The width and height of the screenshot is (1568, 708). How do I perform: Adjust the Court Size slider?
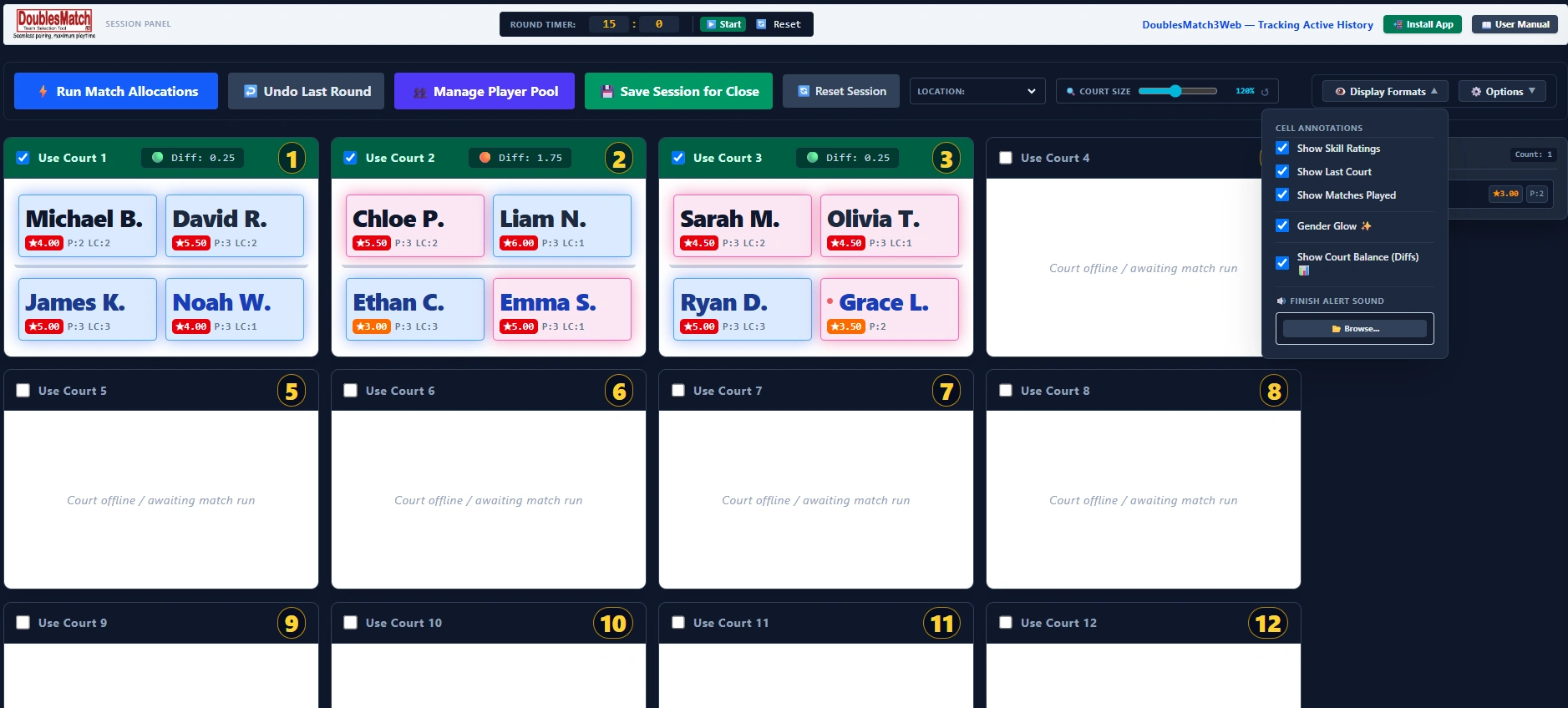point(1178,91)
